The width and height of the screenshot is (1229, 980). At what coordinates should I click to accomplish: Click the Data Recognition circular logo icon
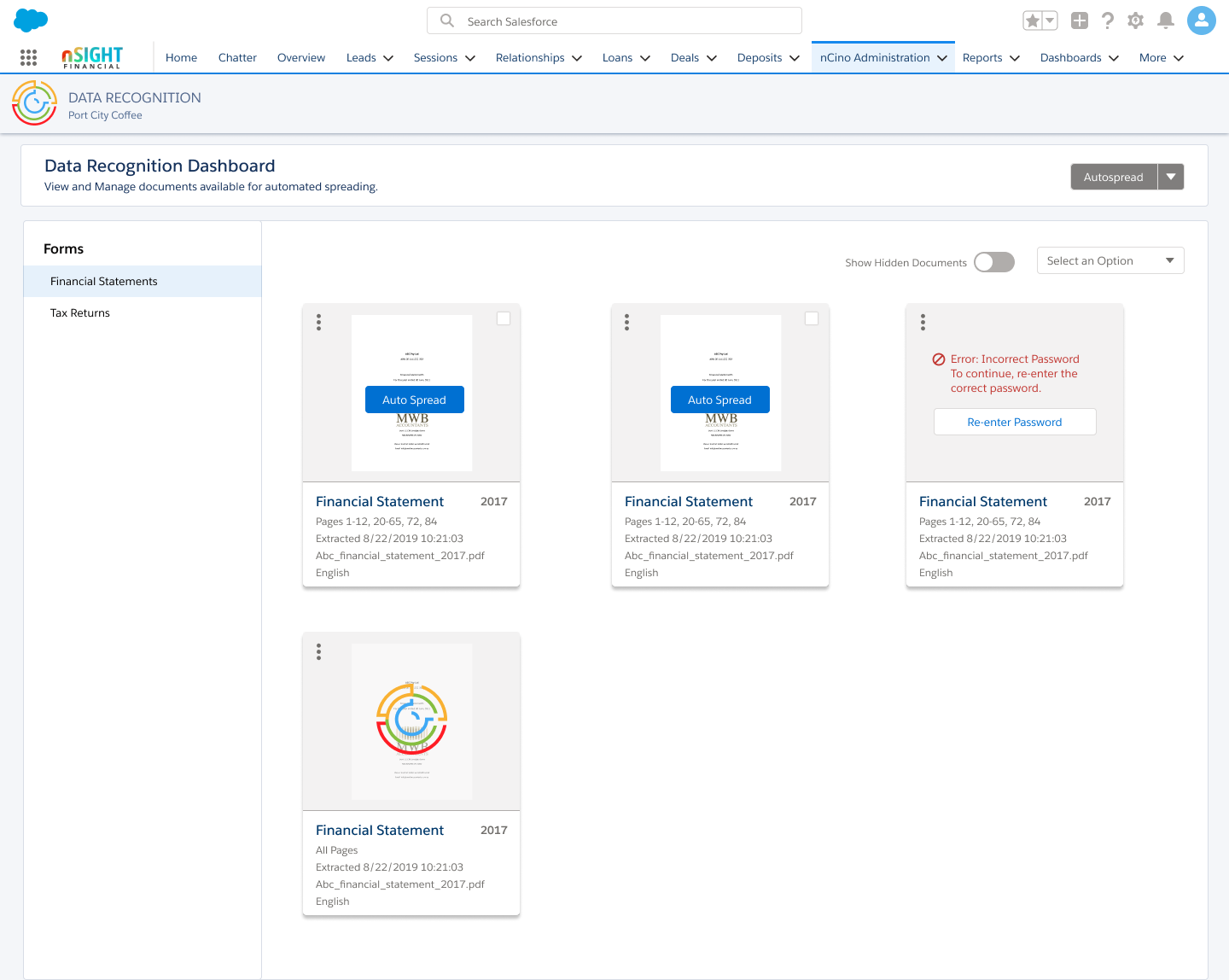(x=34, y=103)
